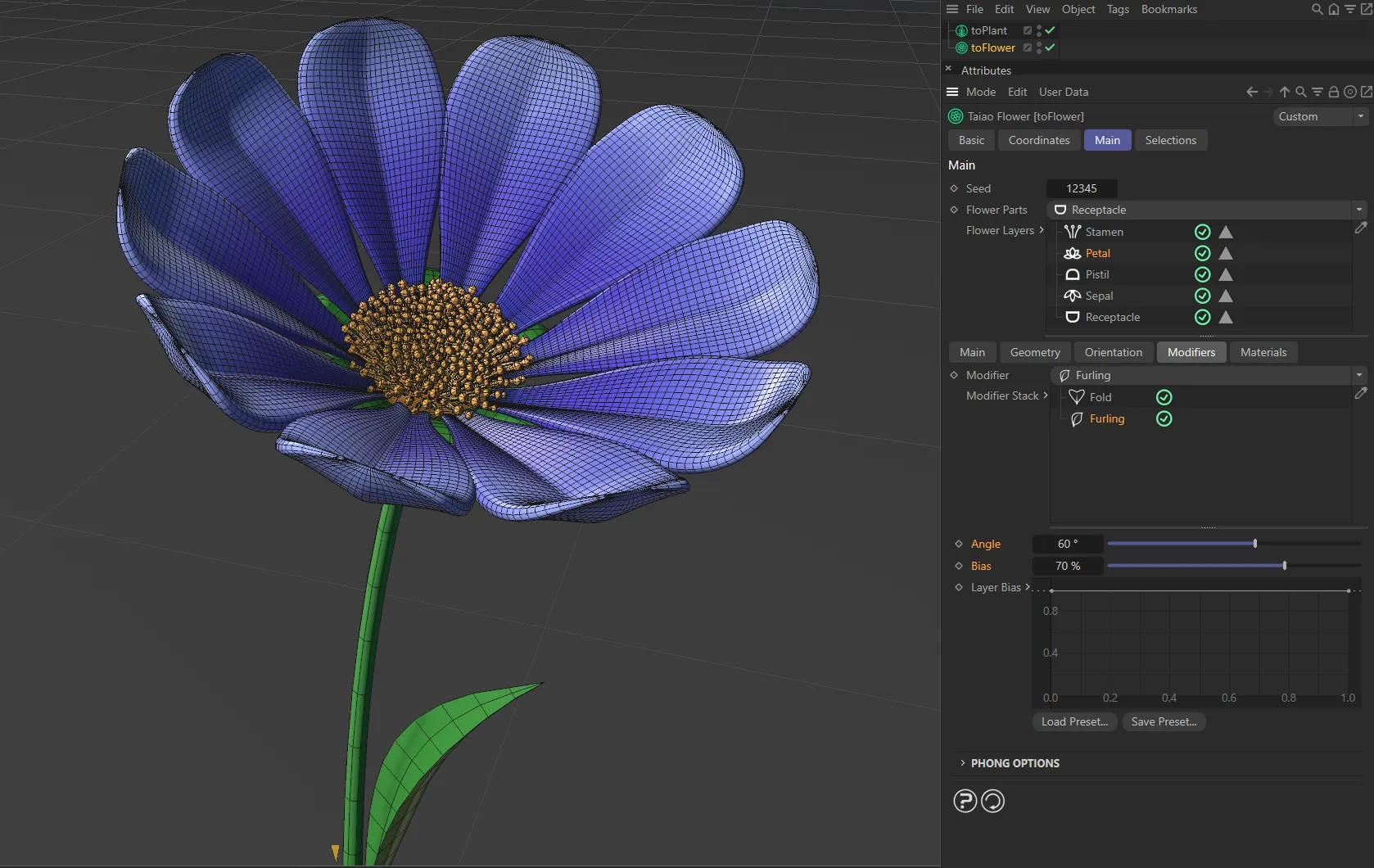Toggle the enable check beside the Fold modifier

(x=1164, y=396)
